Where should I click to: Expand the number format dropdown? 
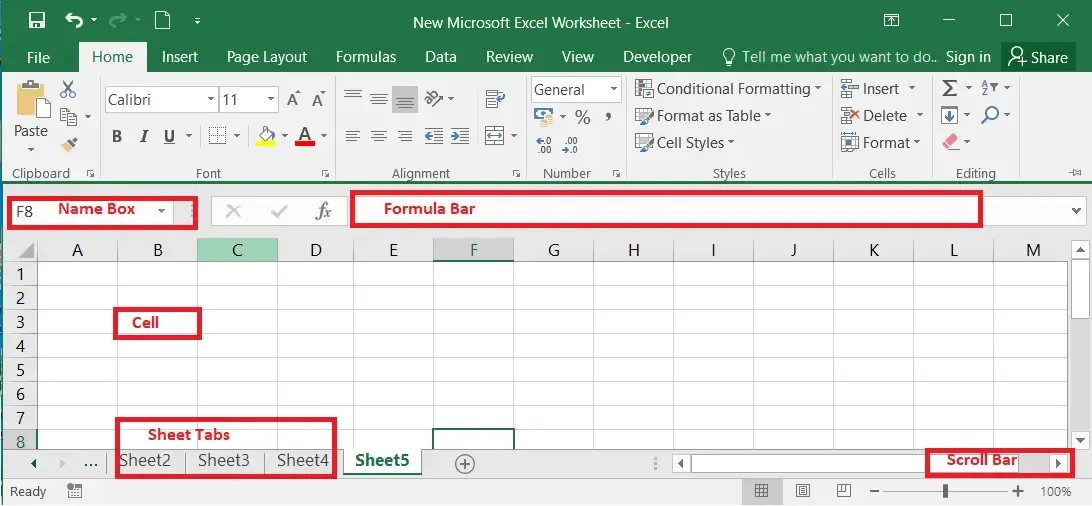pos(613,90)
